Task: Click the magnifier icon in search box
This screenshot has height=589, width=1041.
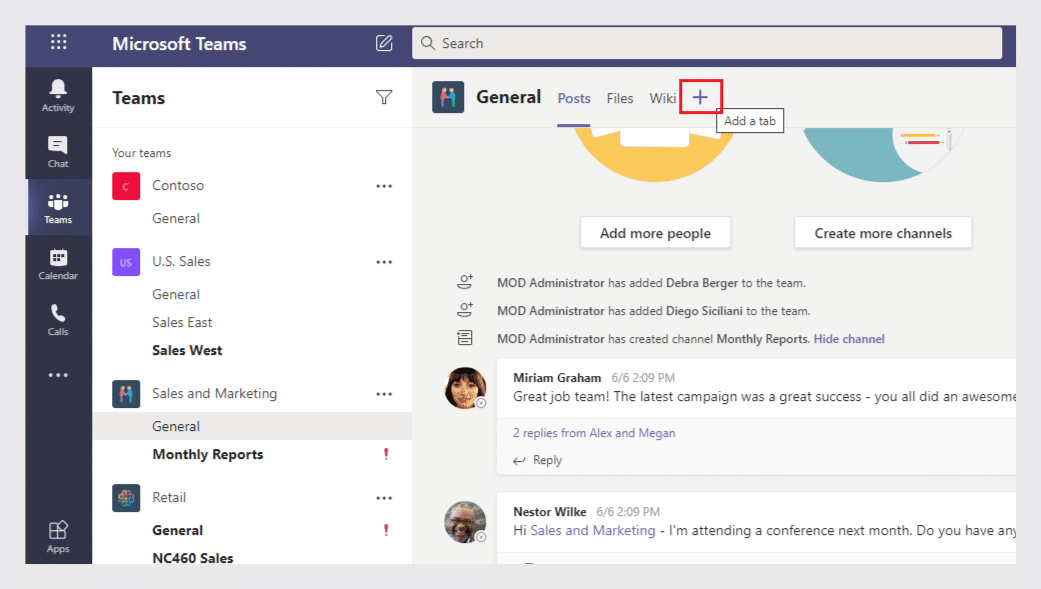Action: pyautogui.click(x=428, y=43)
